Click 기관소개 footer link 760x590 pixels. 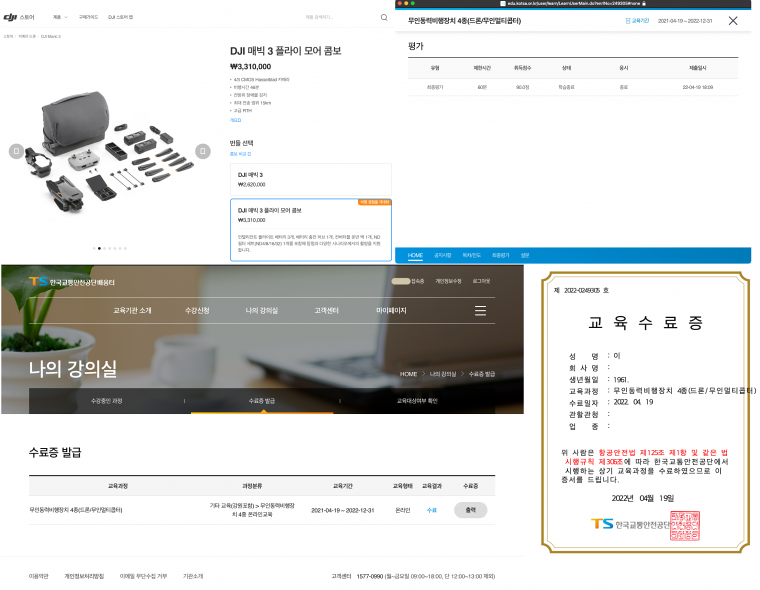coord(193,576)
